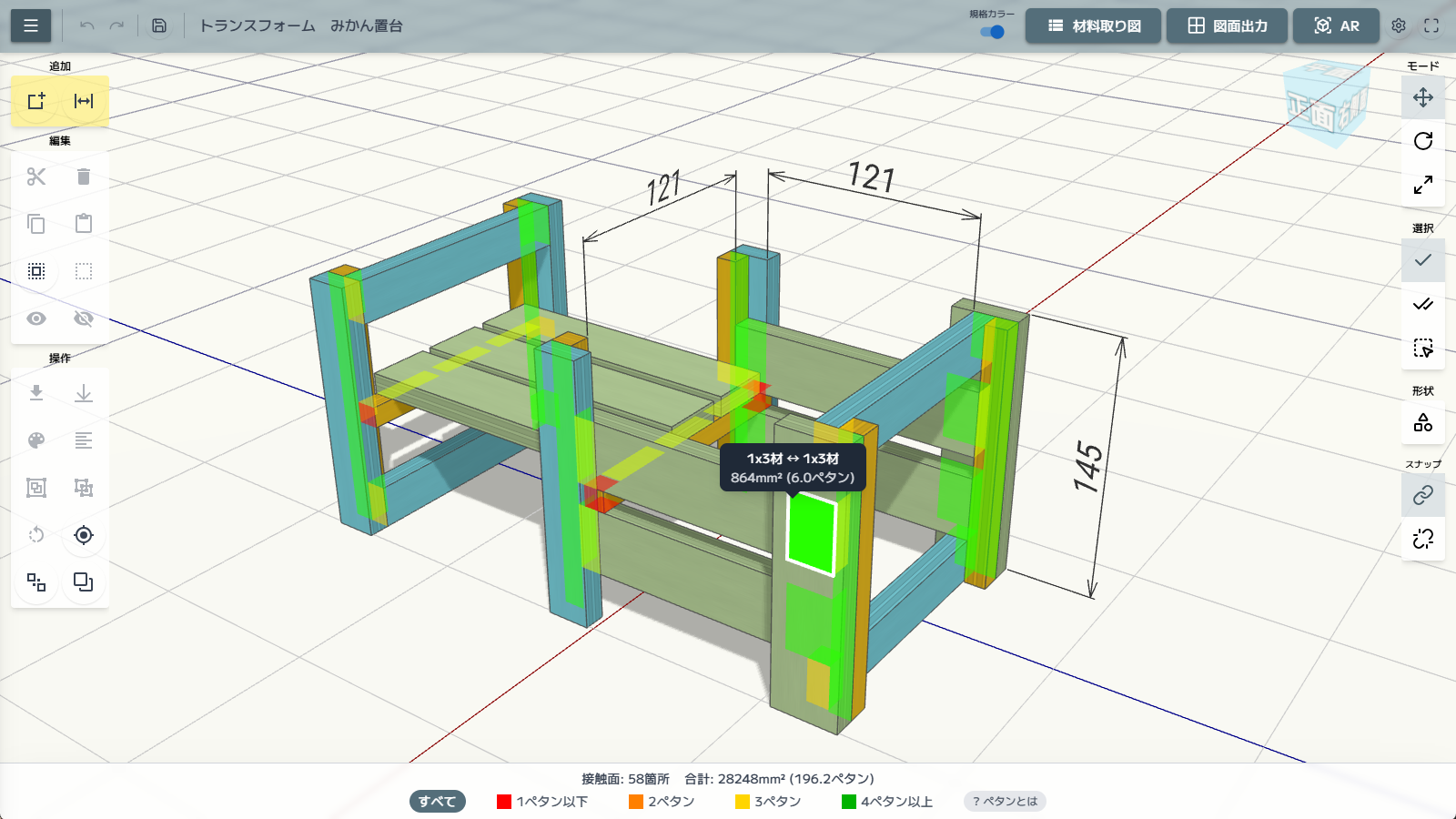Open the hamburger main menu

click(x=31, y=25)
